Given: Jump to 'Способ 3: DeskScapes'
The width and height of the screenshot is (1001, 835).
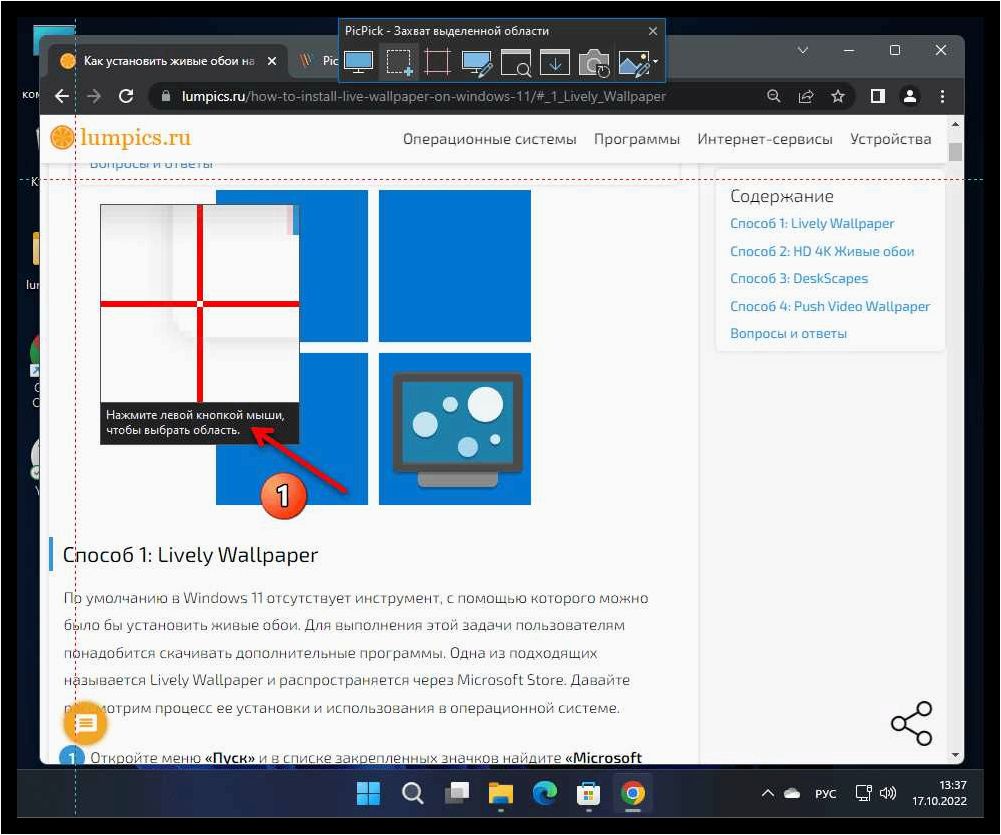Looking at the screenshot, I should pos(799,278).
